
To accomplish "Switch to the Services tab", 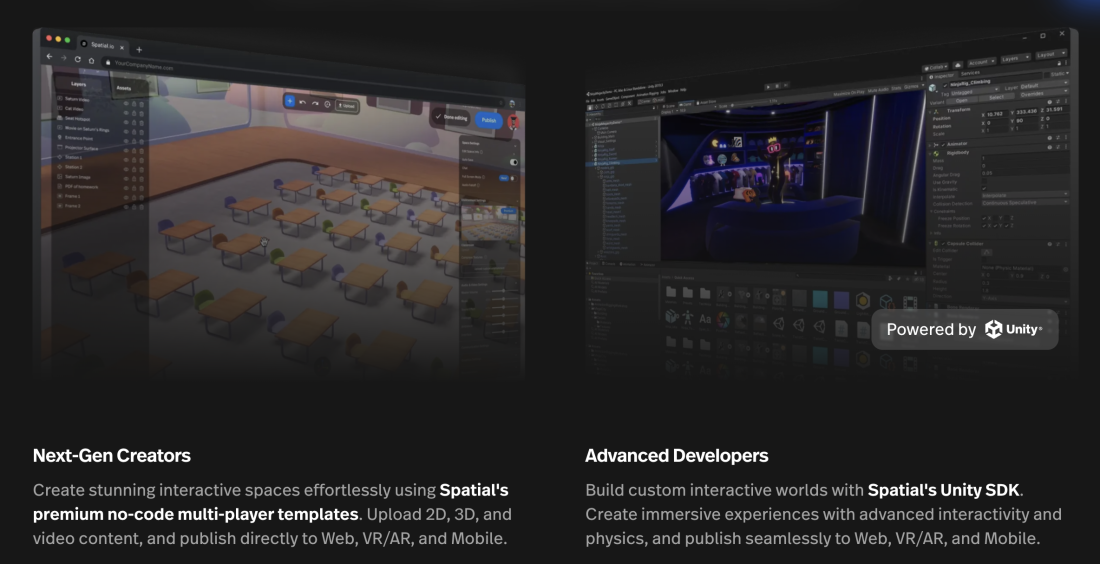I will (970, 73).
